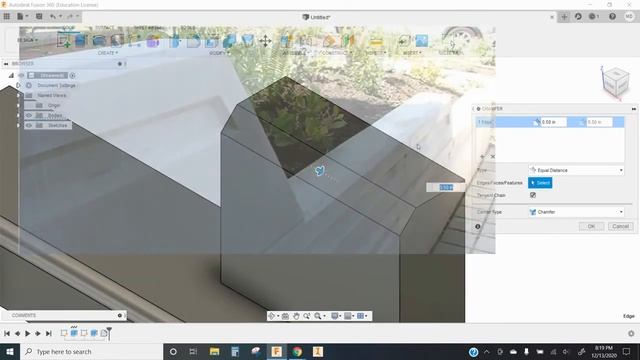Open the Corner Type Chamfer dropdown
The image size is (640, 360).
[576, 212]
